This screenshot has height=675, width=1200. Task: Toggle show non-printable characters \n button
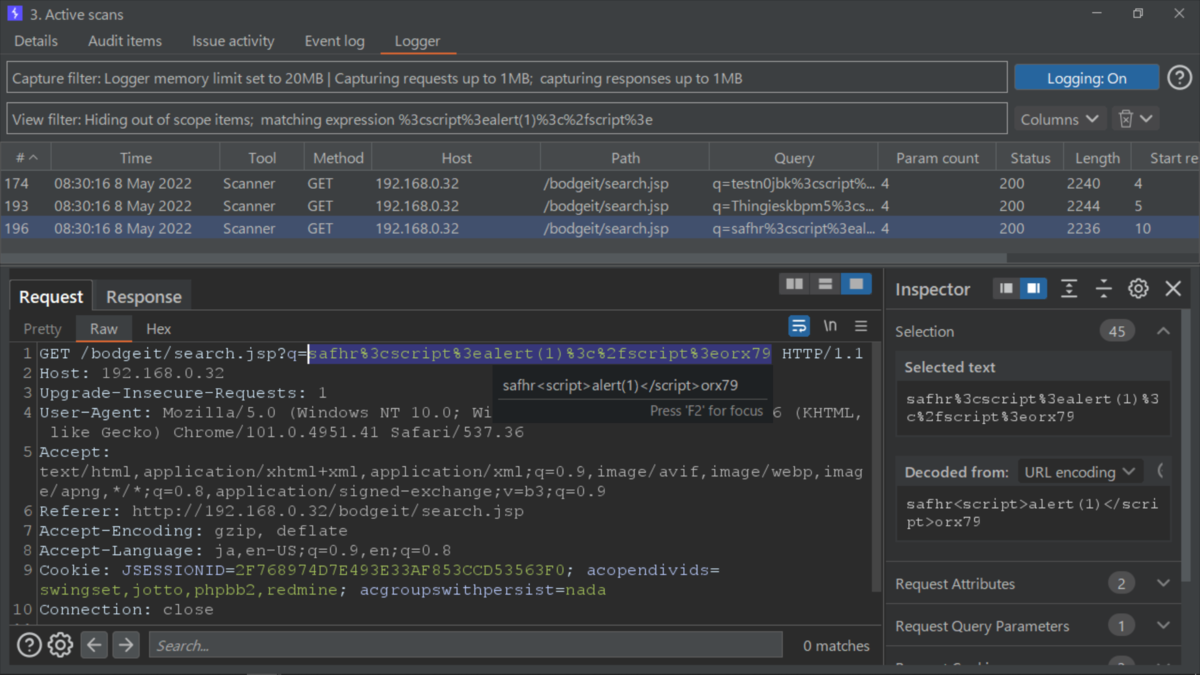pyautogui.click(x=830, y=326)
